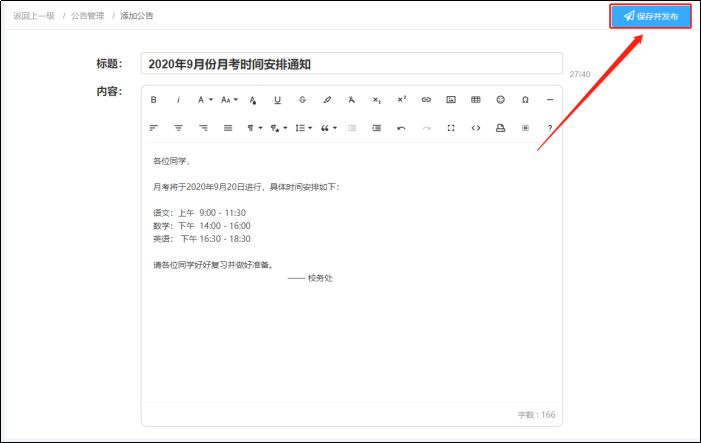
Task: Click the insert image icon
Action: (451, 100)
